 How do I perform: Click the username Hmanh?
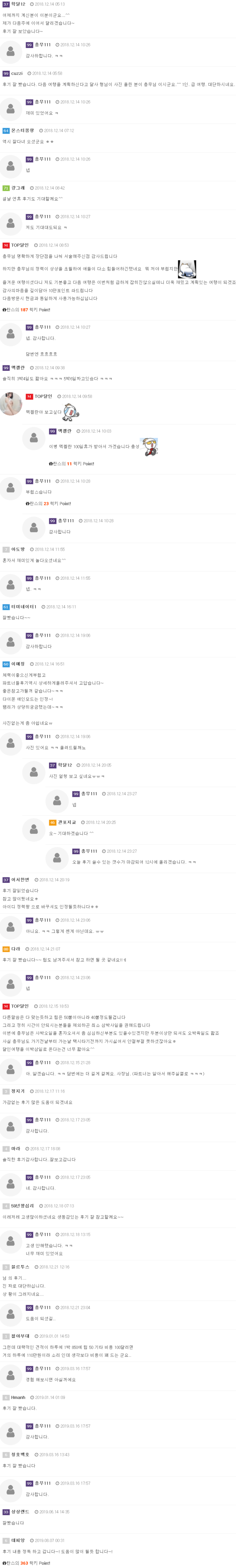click(18, 1398)
